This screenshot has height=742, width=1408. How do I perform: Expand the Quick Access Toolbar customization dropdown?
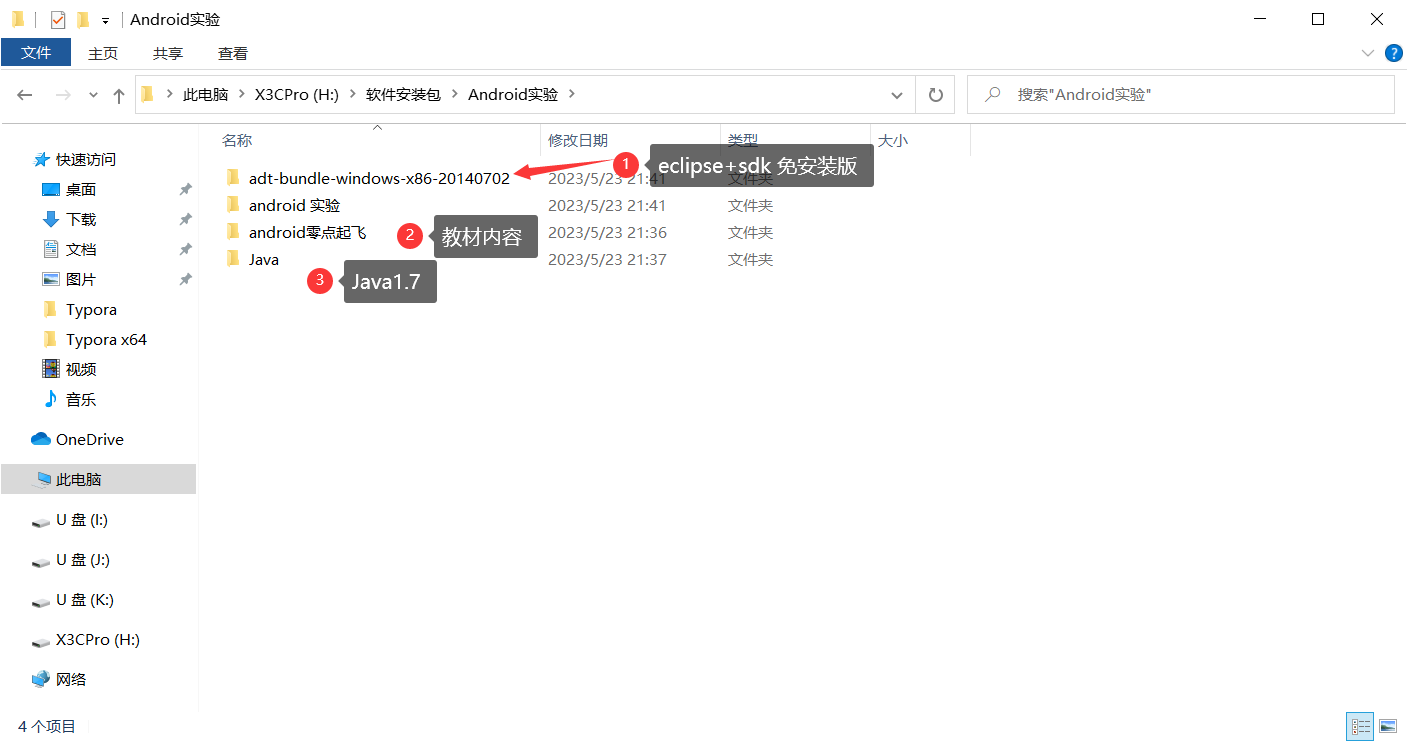click(104, 19)
